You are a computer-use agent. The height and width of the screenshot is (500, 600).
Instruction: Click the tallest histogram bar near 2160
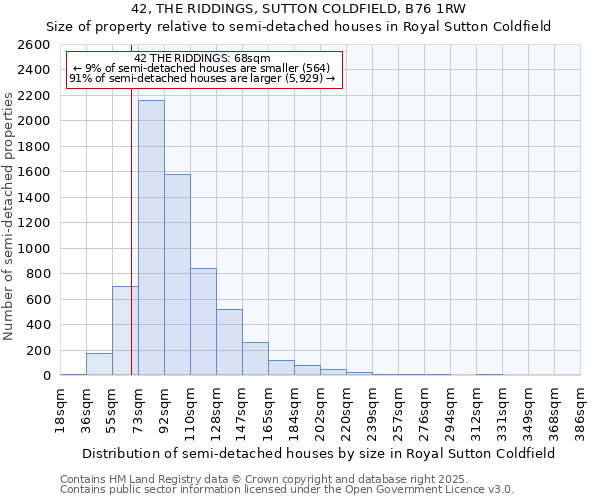151,238
